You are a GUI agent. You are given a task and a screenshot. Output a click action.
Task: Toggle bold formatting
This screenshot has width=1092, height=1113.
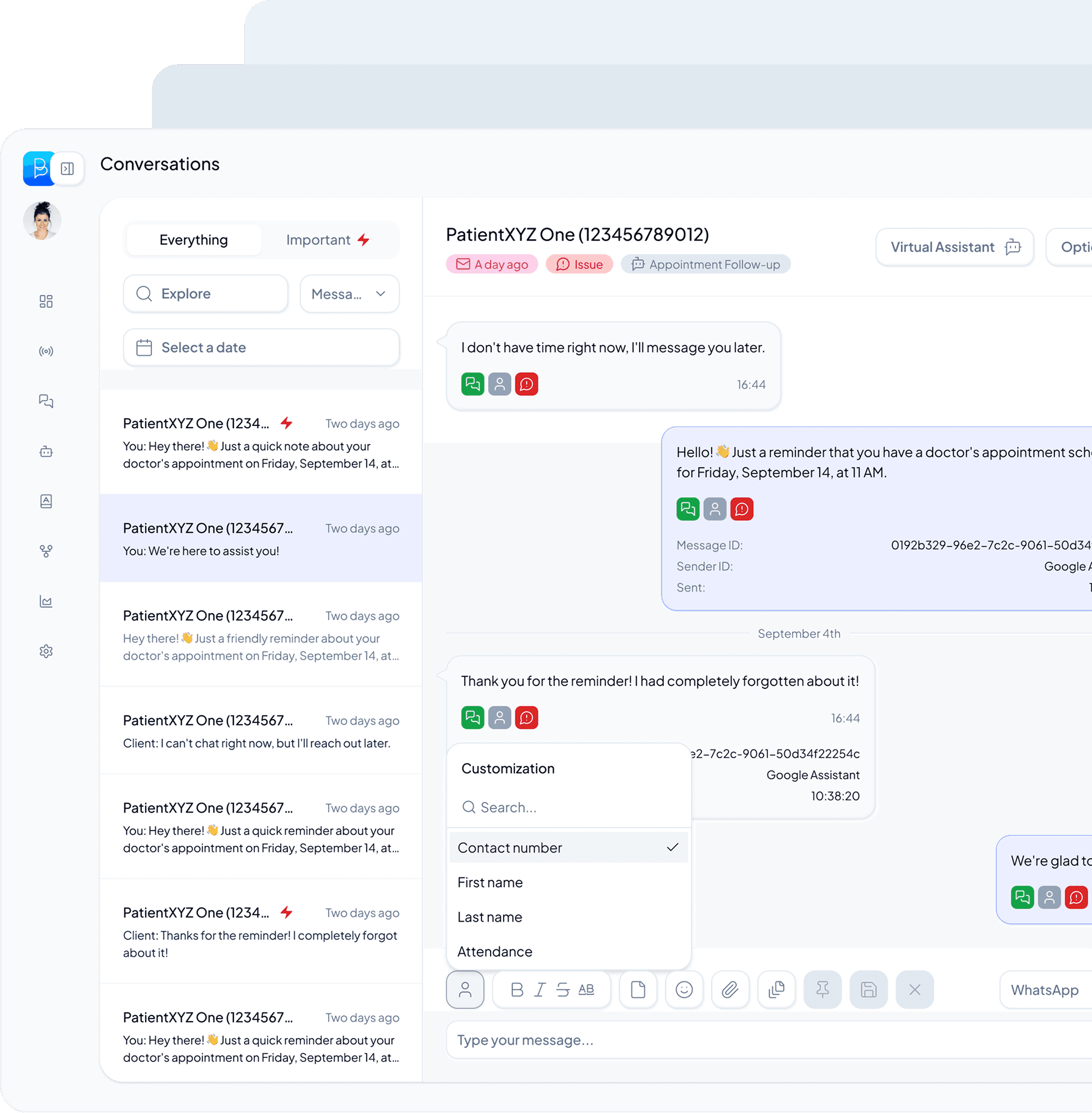click(517, 990)
